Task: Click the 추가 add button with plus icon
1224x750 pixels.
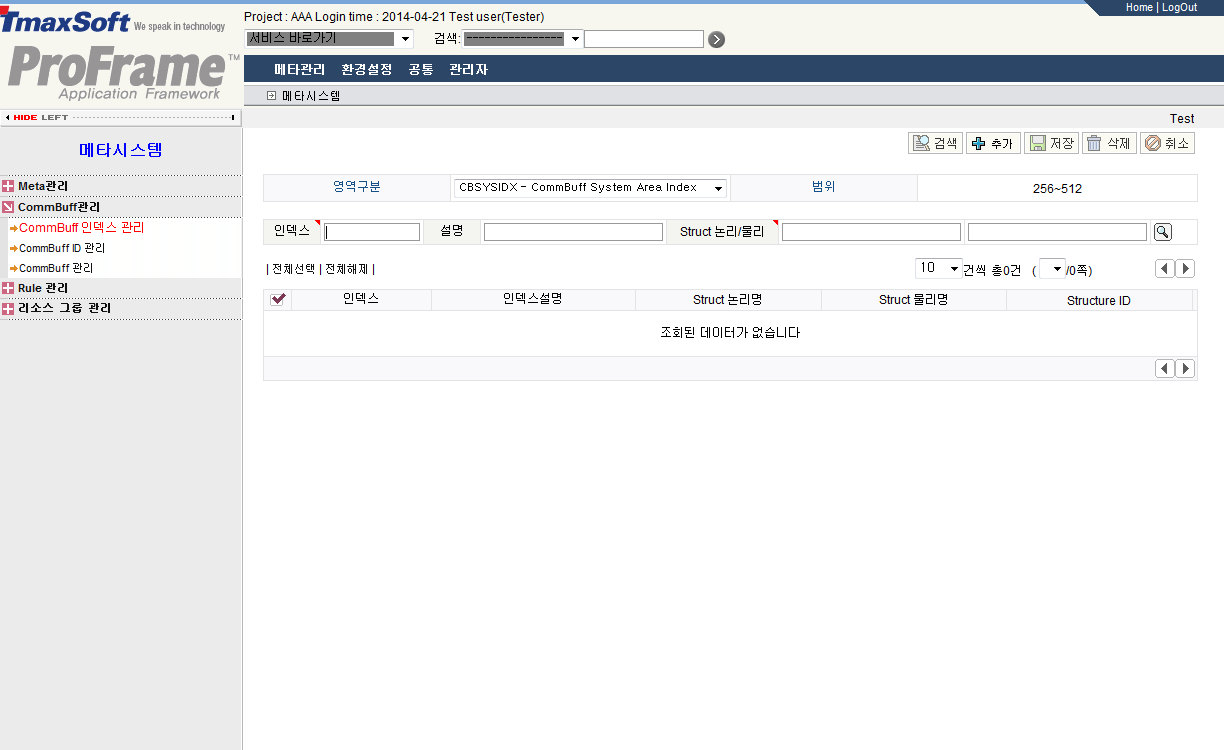Action: pos(992,144)
